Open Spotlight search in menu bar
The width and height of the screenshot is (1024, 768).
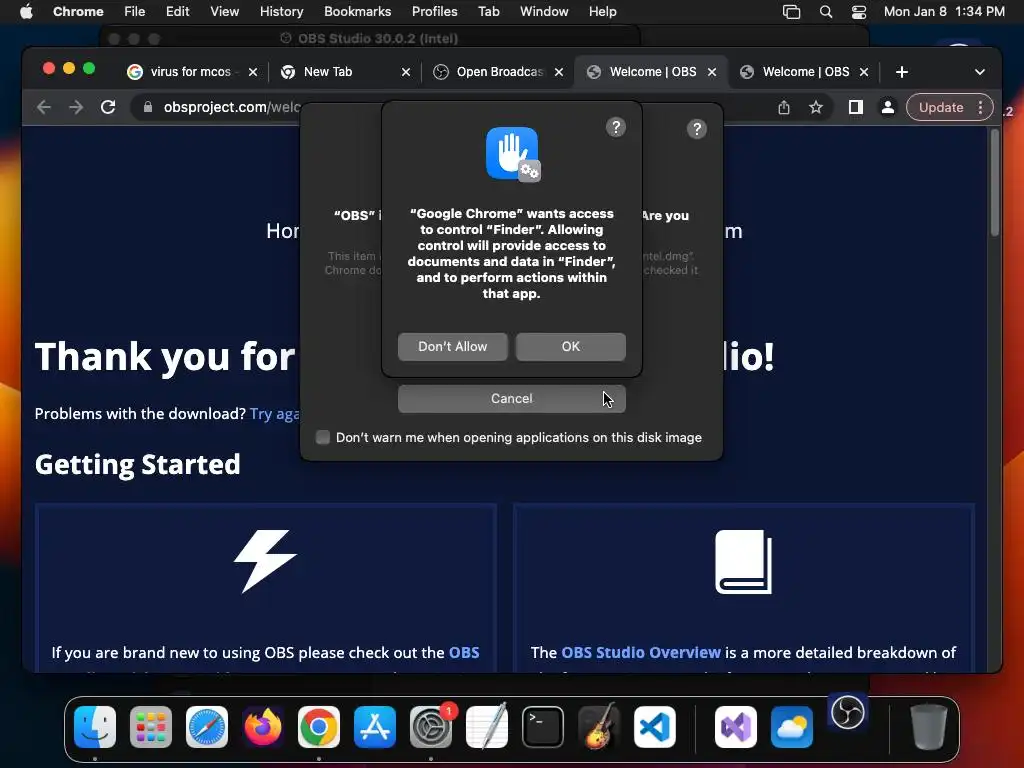pyautogui.click(x=826, y=12)
